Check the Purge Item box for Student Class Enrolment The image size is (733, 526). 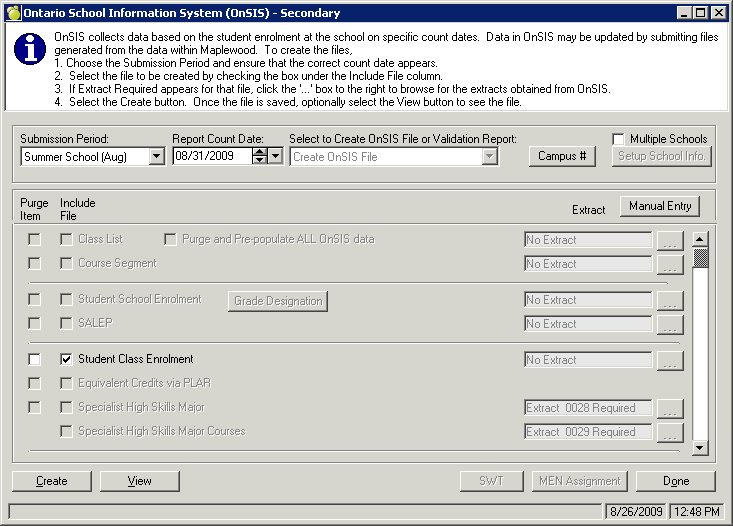(35, 359)
